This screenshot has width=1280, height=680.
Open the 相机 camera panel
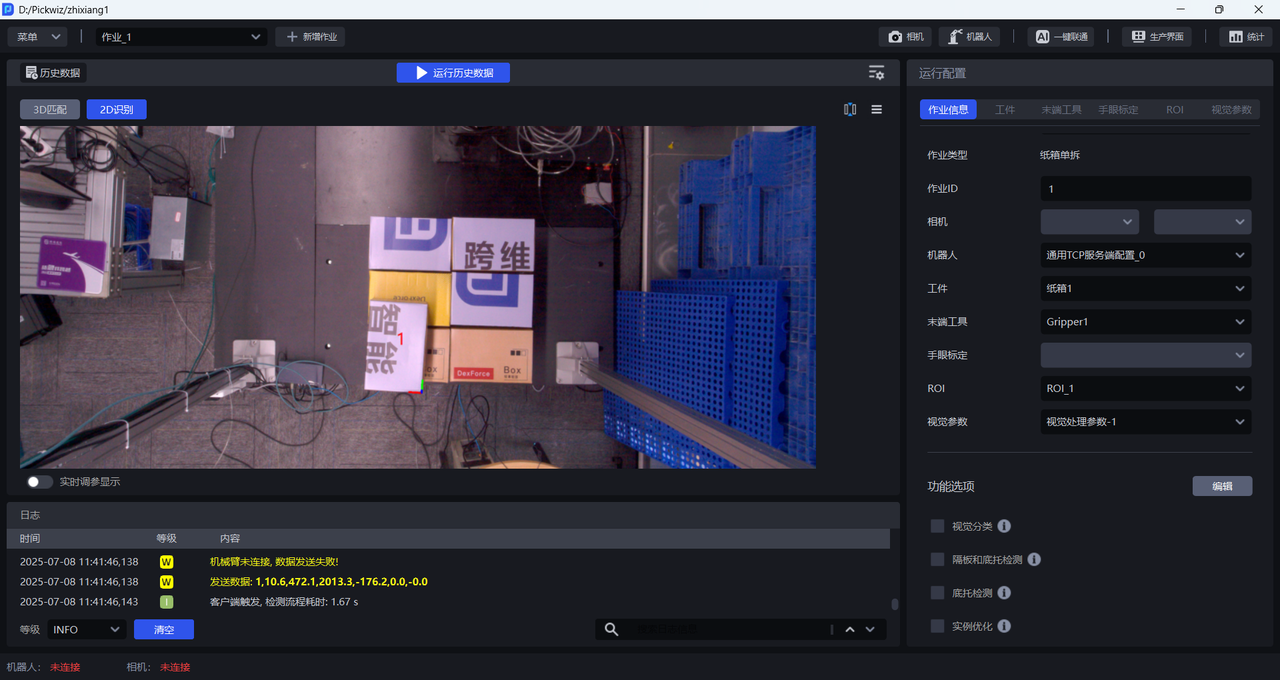(905, 37)
